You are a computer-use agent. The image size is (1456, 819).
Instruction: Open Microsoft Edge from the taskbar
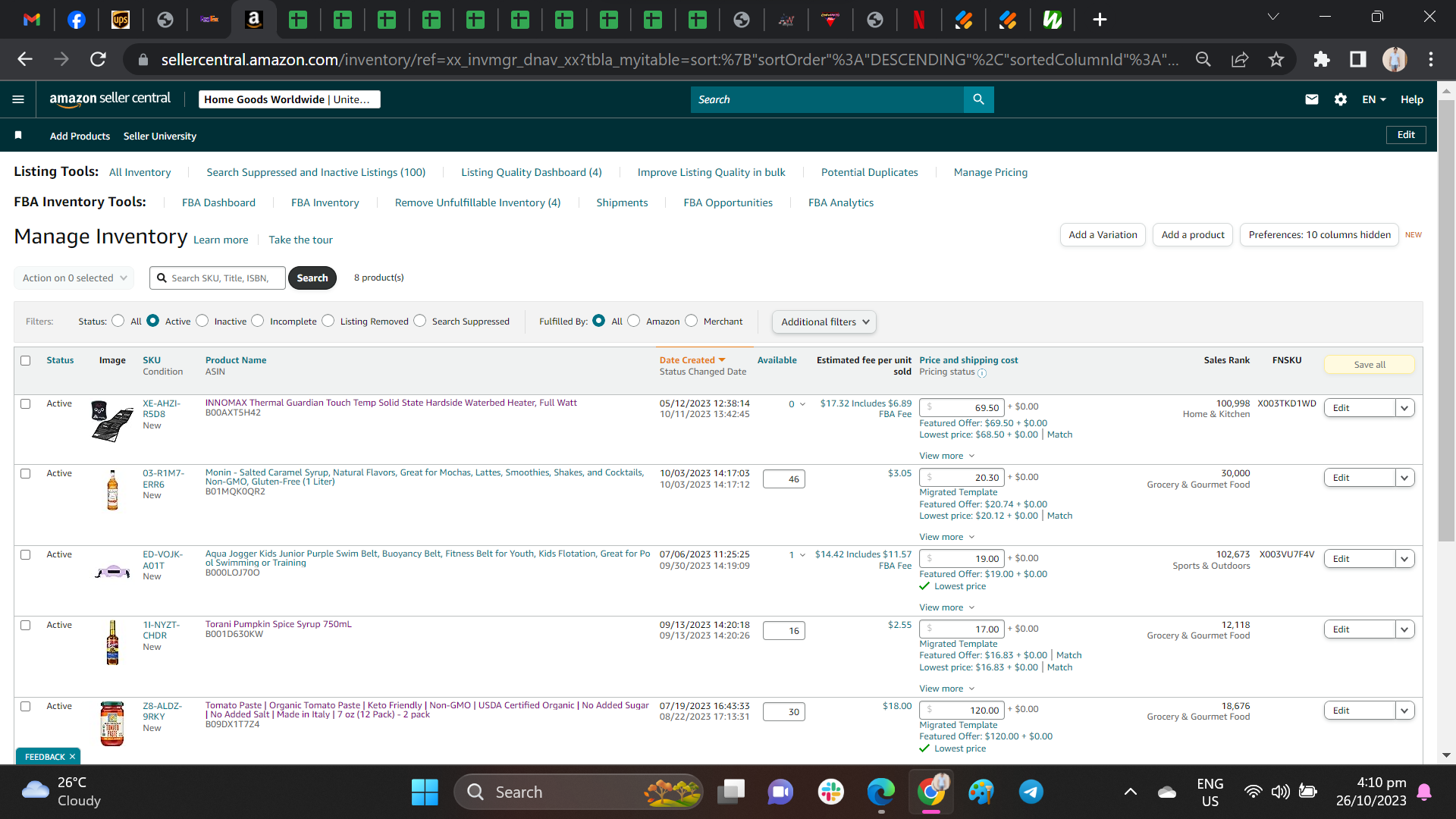click(x=880, y=792)
